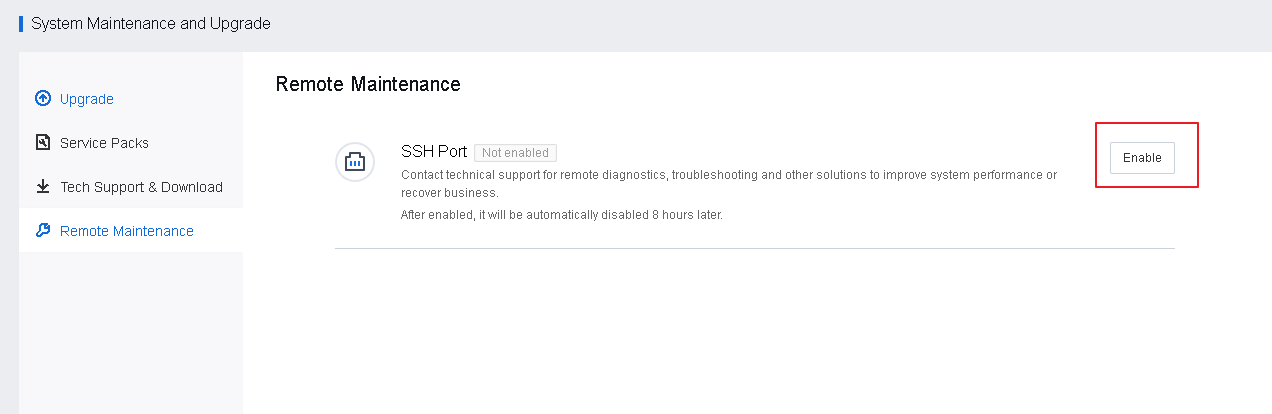This screenshot has height=414, width=1272.
Task: Click the "Not enabled" status badge
Action: [515, 153]
